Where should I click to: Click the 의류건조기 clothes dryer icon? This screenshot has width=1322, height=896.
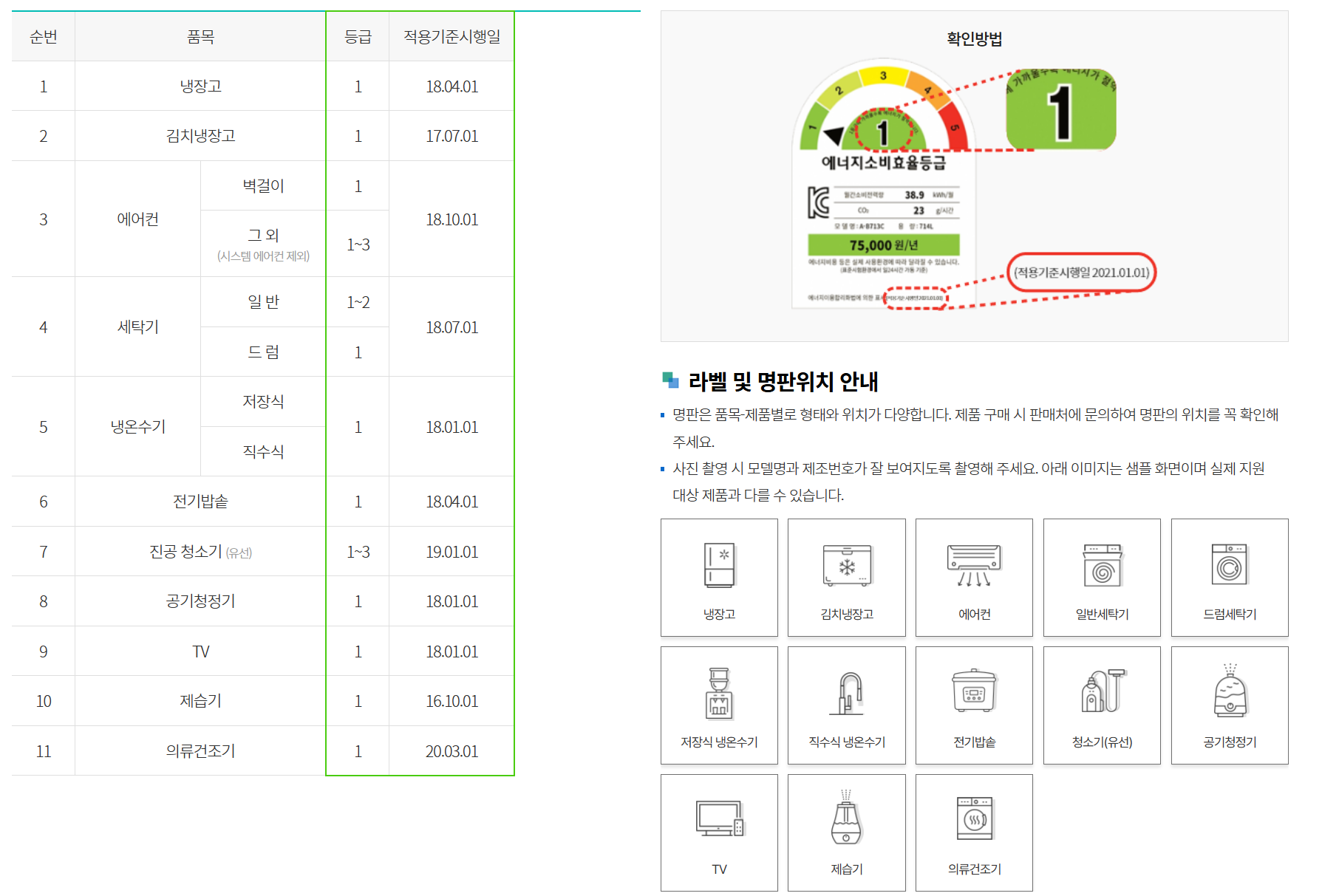coord(974,832)
